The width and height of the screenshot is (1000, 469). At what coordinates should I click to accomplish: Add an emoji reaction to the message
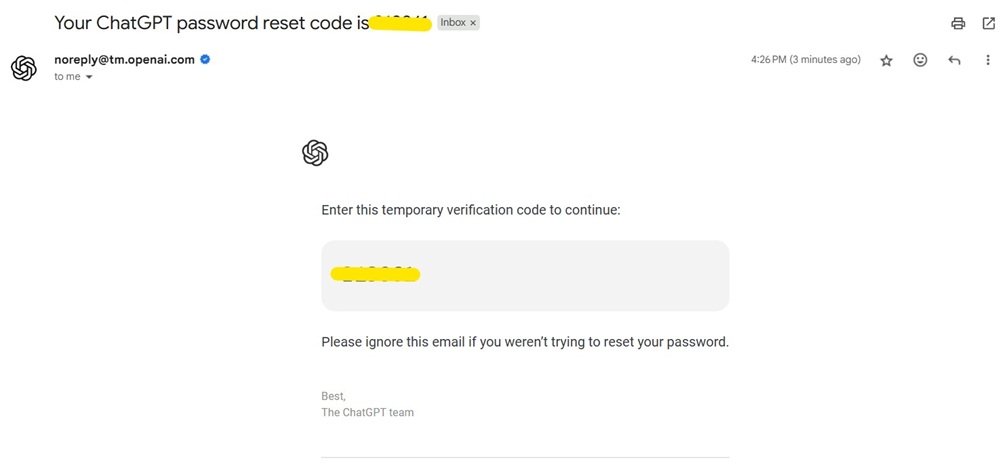click(920, 60)
